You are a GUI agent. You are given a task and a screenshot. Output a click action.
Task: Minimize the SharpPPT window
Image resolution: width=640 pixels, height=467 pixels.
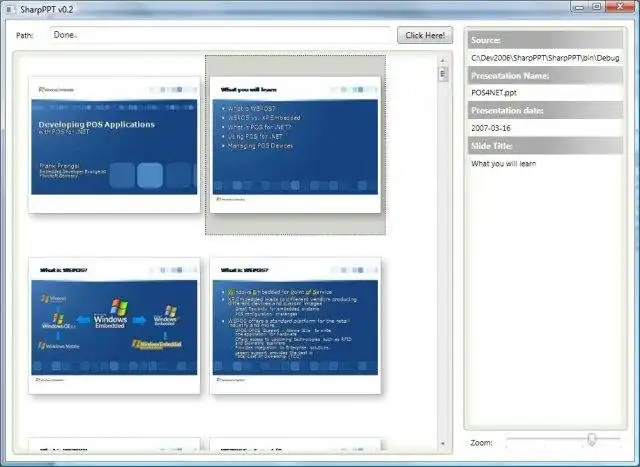578,7
